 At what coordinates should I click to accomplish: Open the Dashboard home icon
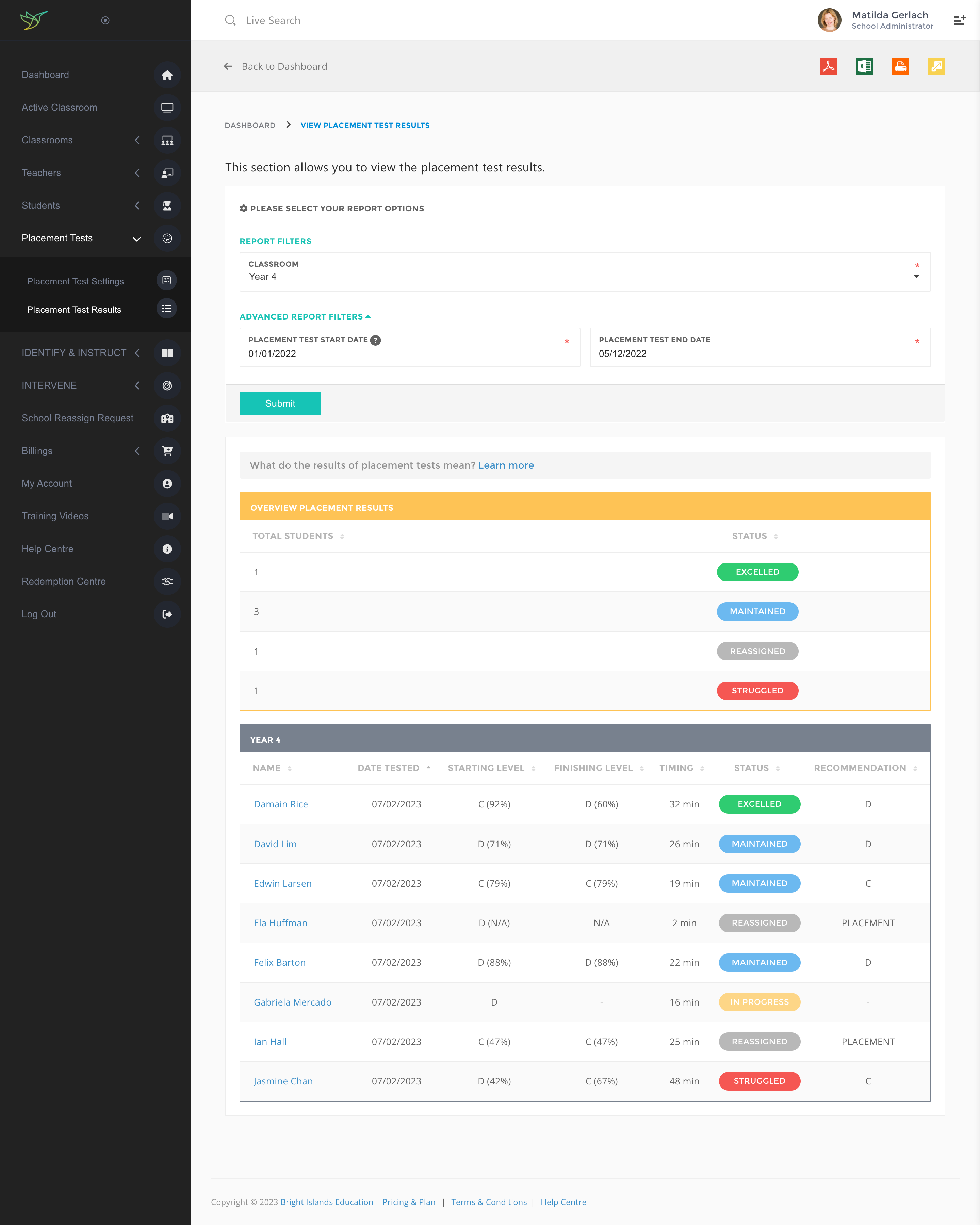point(167,75)
